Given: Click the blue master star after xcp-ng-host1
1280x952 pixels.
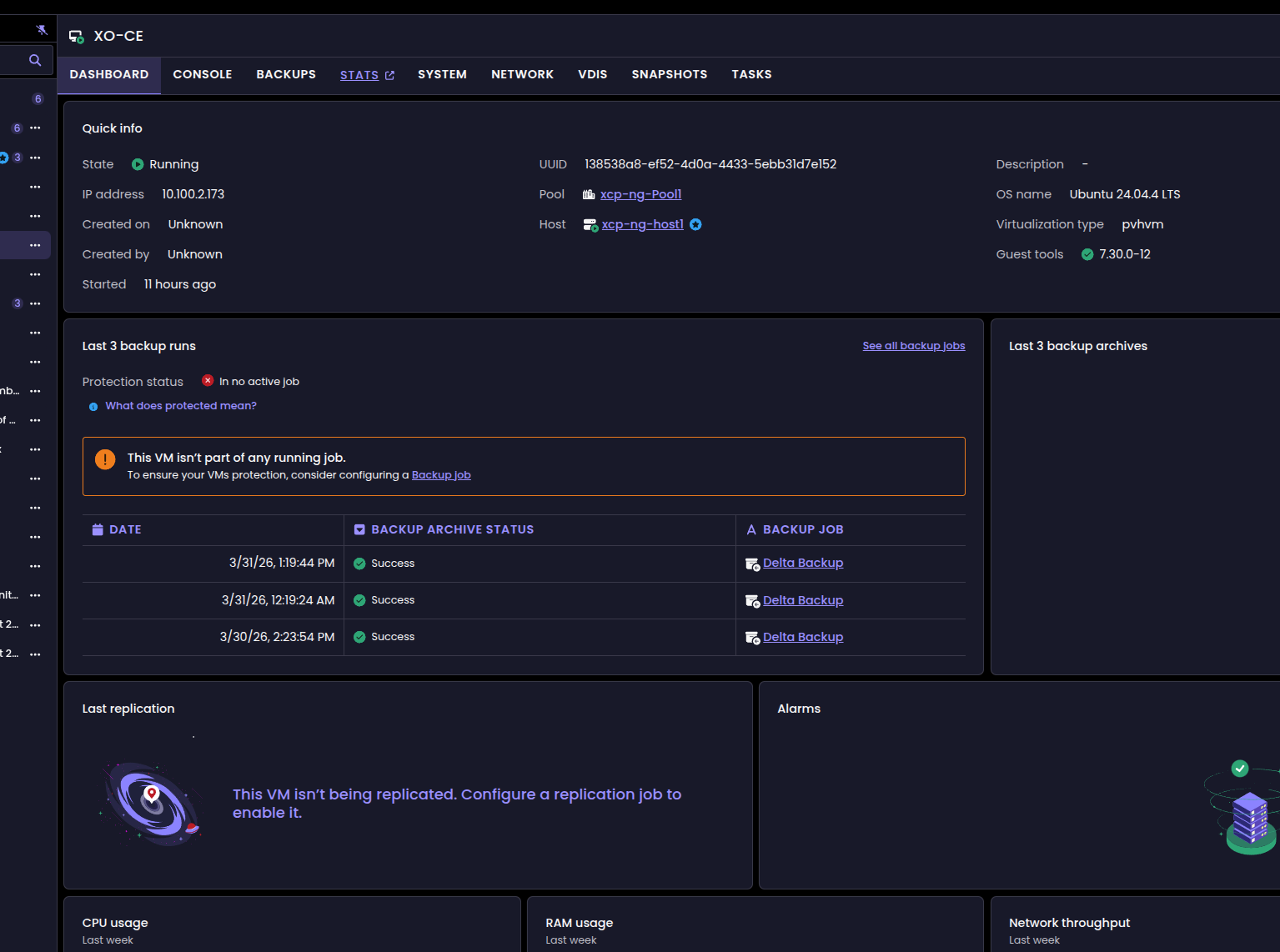Looking at the screenshot, I should pos(695,224).
